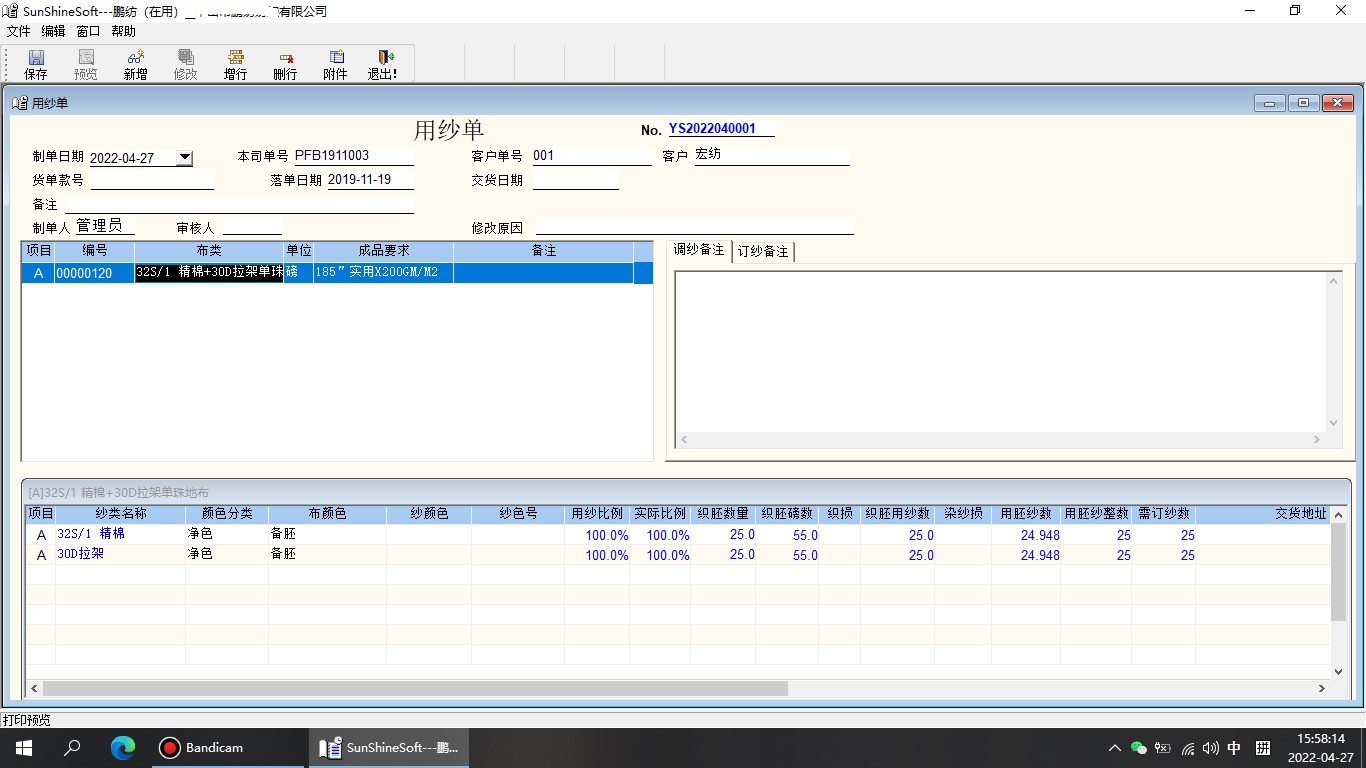Select yarn row 30D拉架
This screenshot has height=768, width=1366.
coord(680,555)
